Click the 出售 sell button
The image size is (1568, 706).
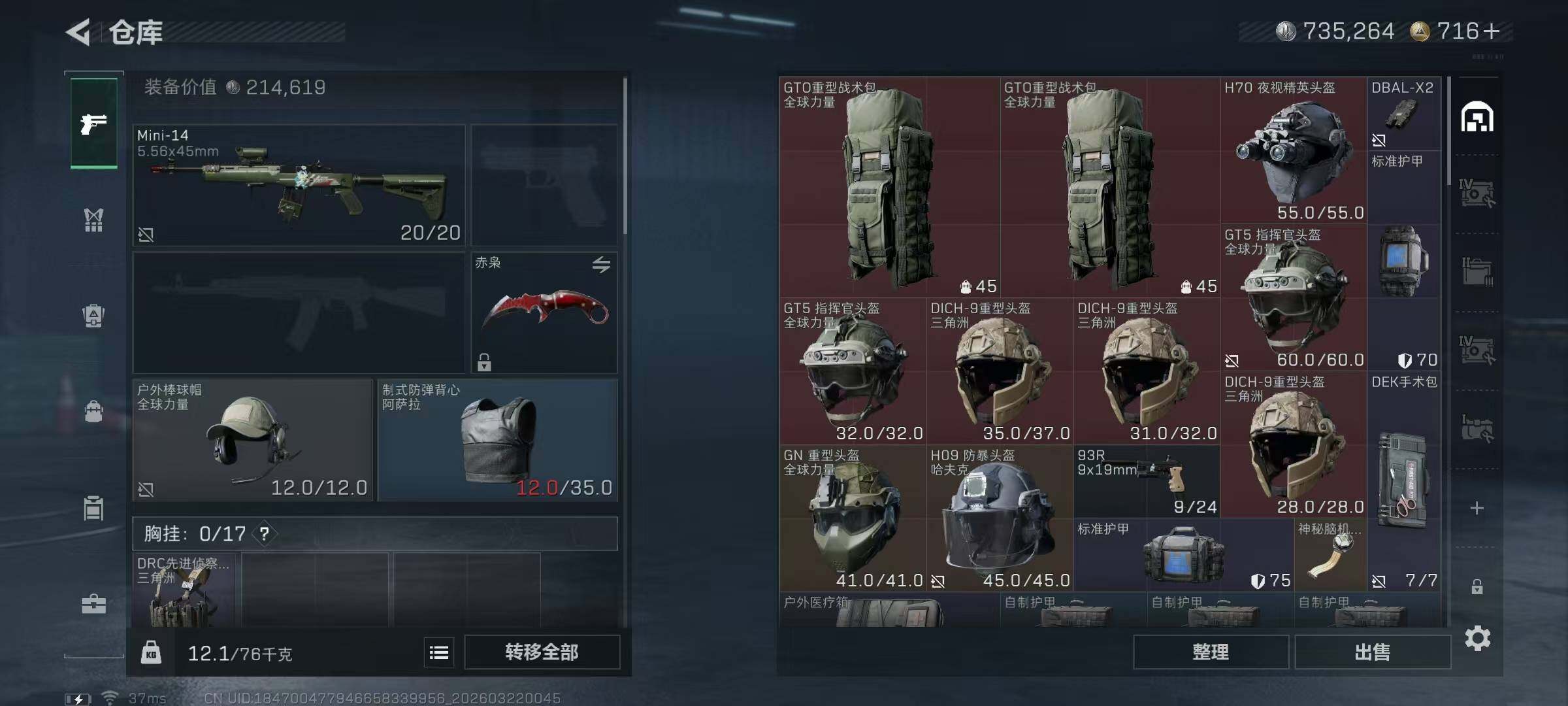(1373, 652)
